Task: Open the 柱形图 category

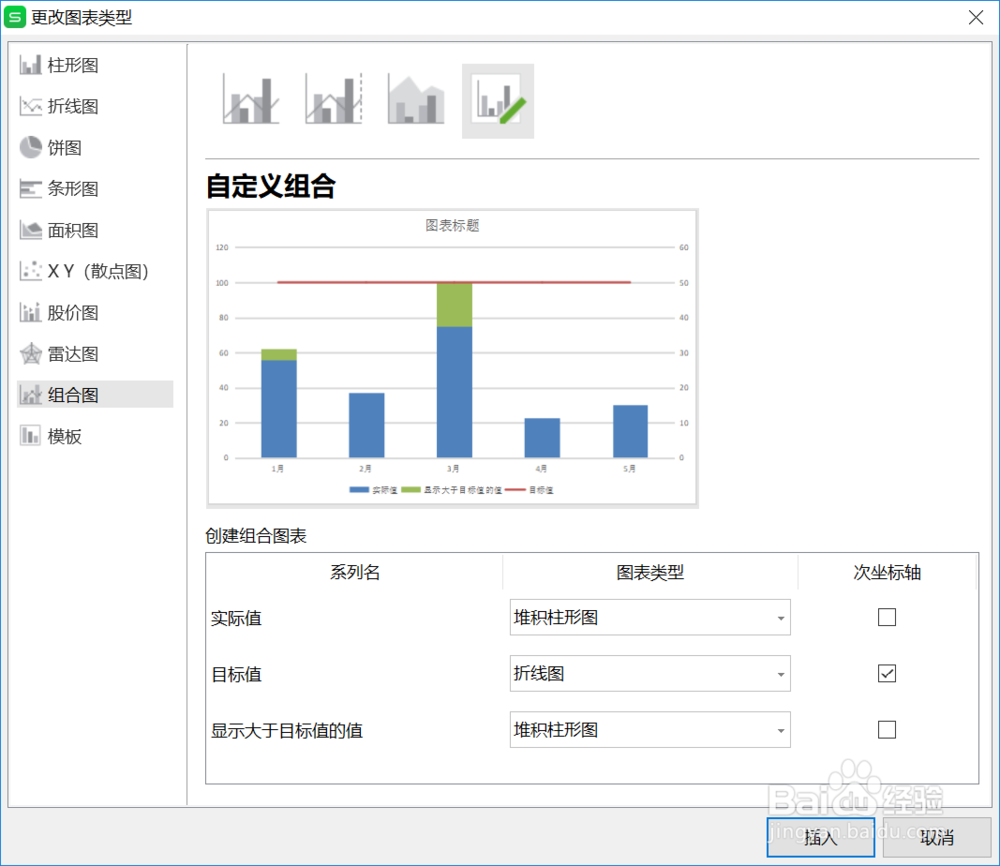Action: tap(73, 65)
